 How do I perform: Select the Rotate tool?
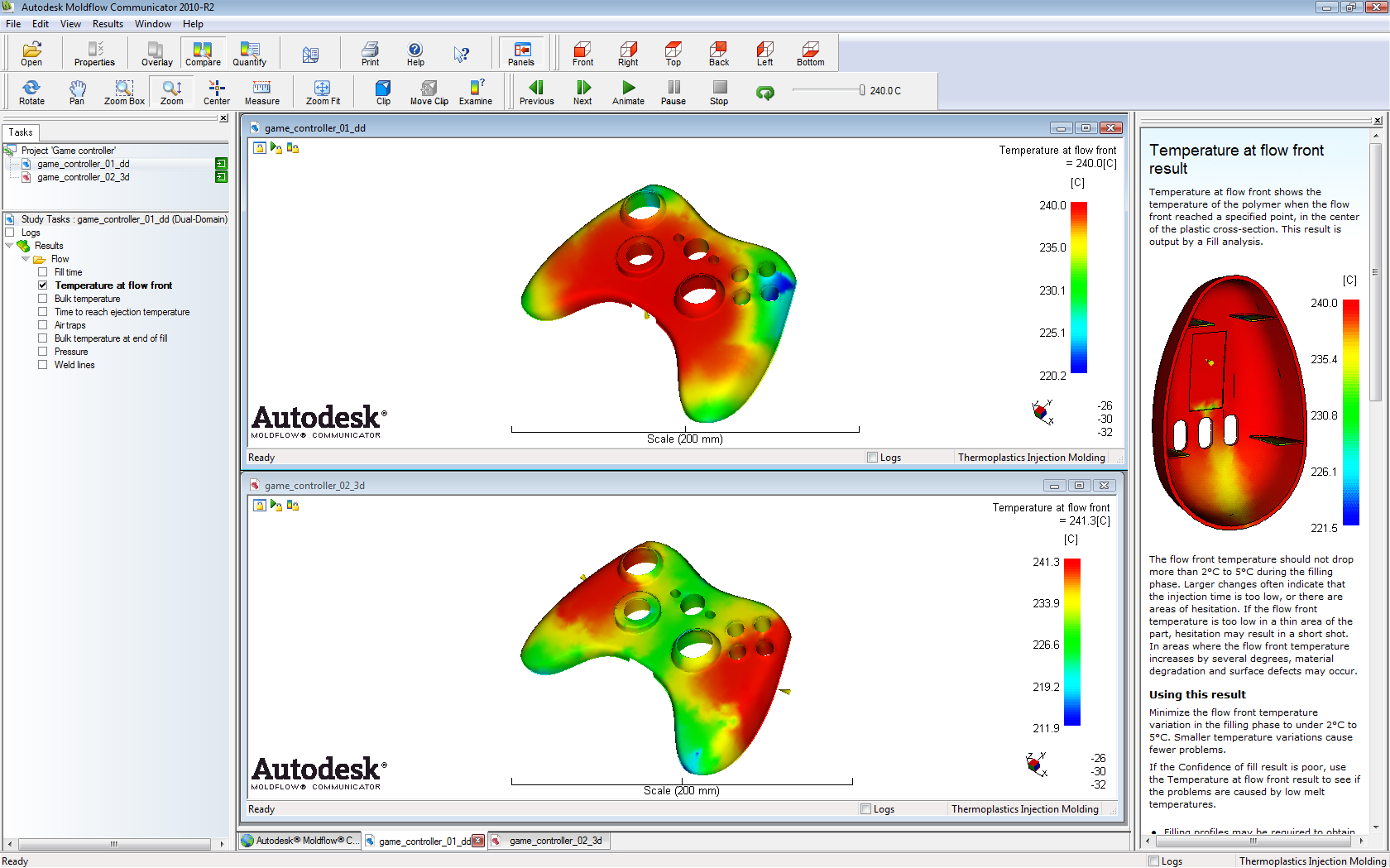click(31, 92)
